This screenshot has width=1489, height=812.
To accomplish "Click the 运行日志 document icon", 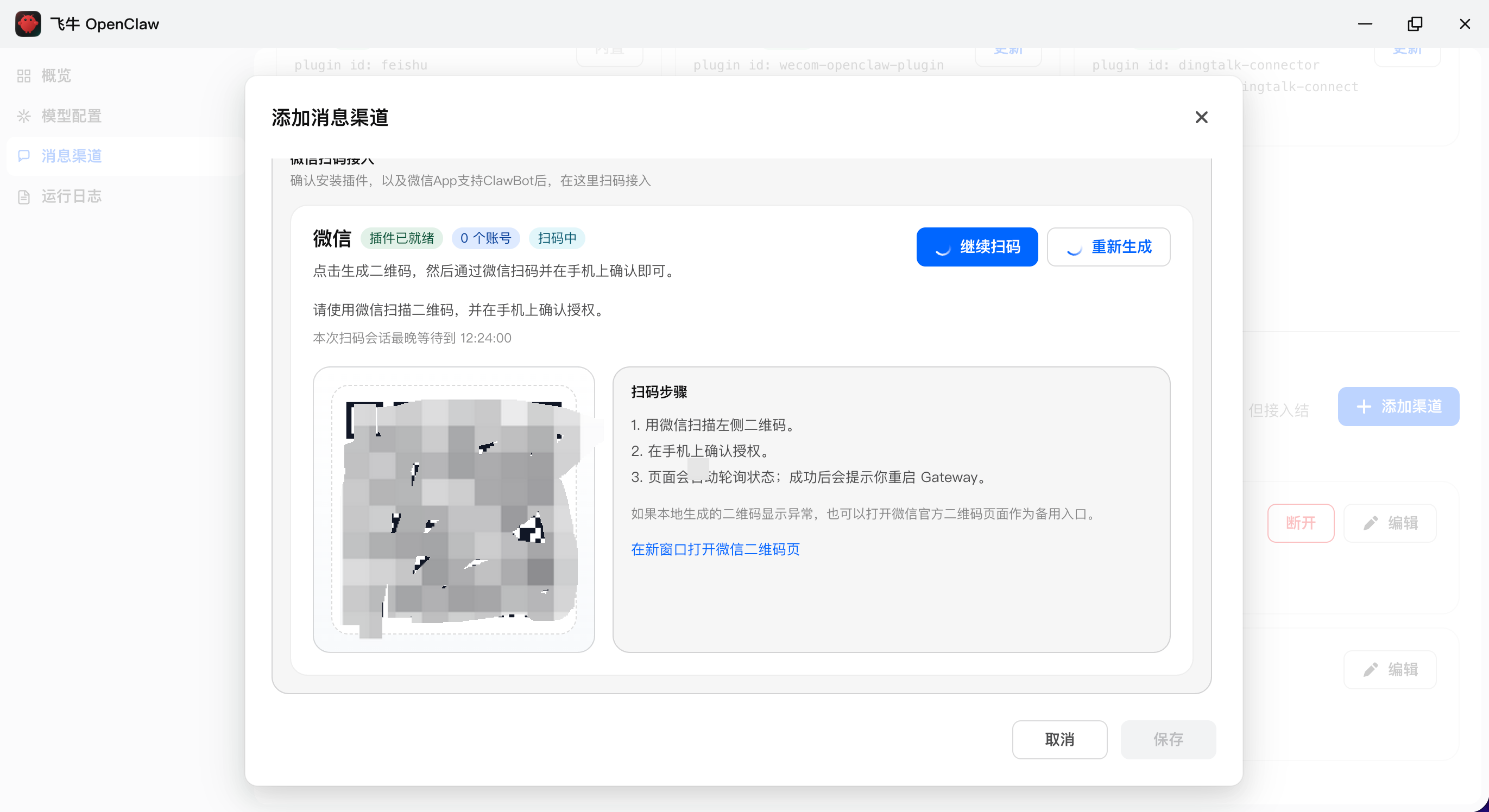I will [x=24, y=196].
